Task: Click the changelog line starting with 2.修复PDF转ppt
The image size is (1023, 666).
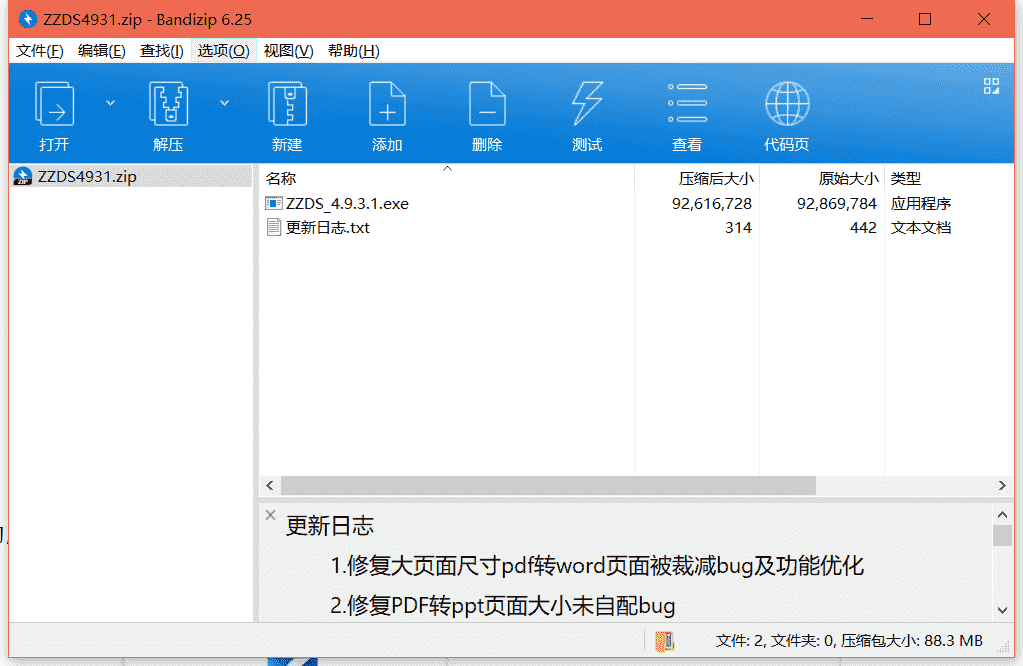Action: click(x=502, y=605)
